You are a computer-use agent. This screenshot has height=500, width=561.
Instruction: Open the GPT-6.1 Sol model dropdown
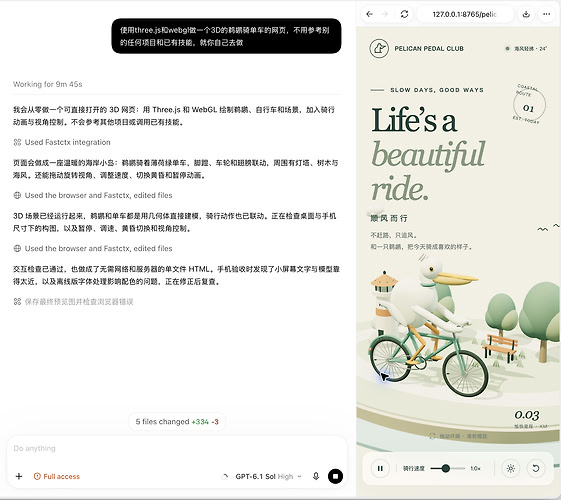[268, 476]
